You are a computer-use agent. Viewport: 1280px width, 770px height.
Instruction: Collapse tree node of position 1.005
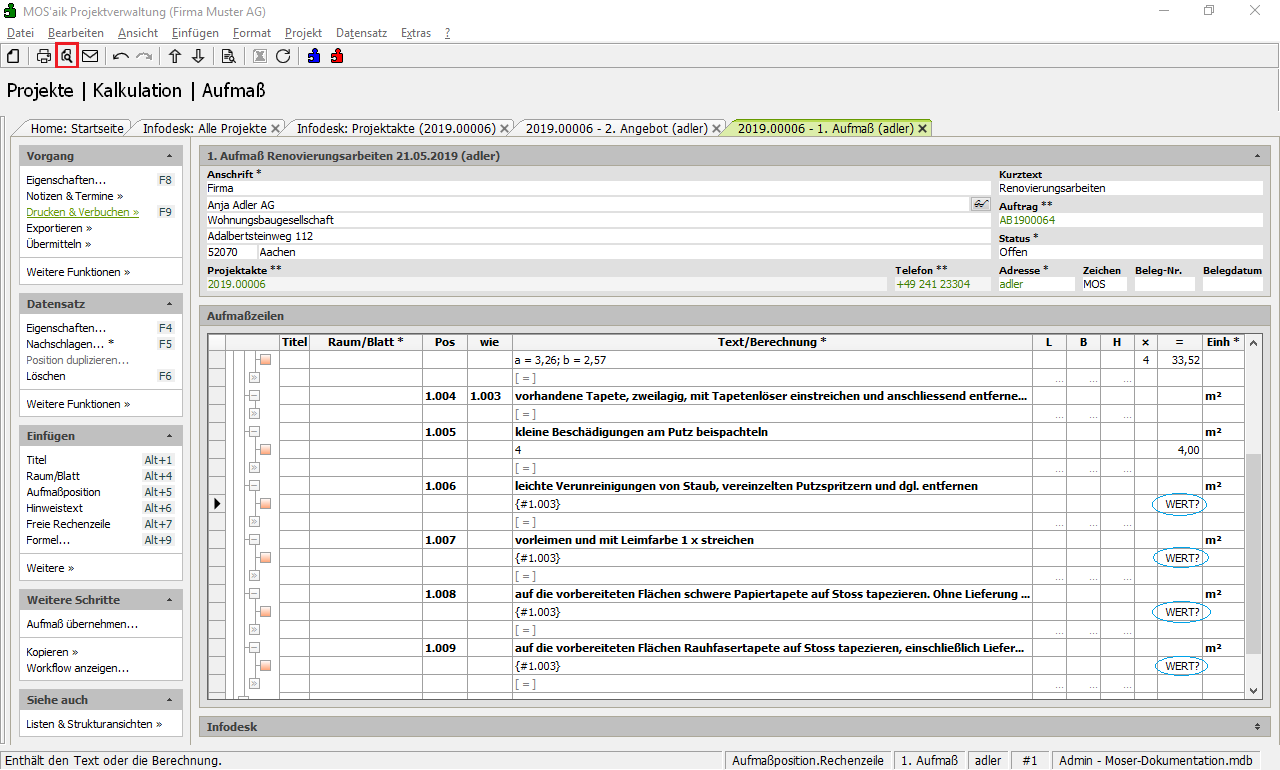(254, 432)
